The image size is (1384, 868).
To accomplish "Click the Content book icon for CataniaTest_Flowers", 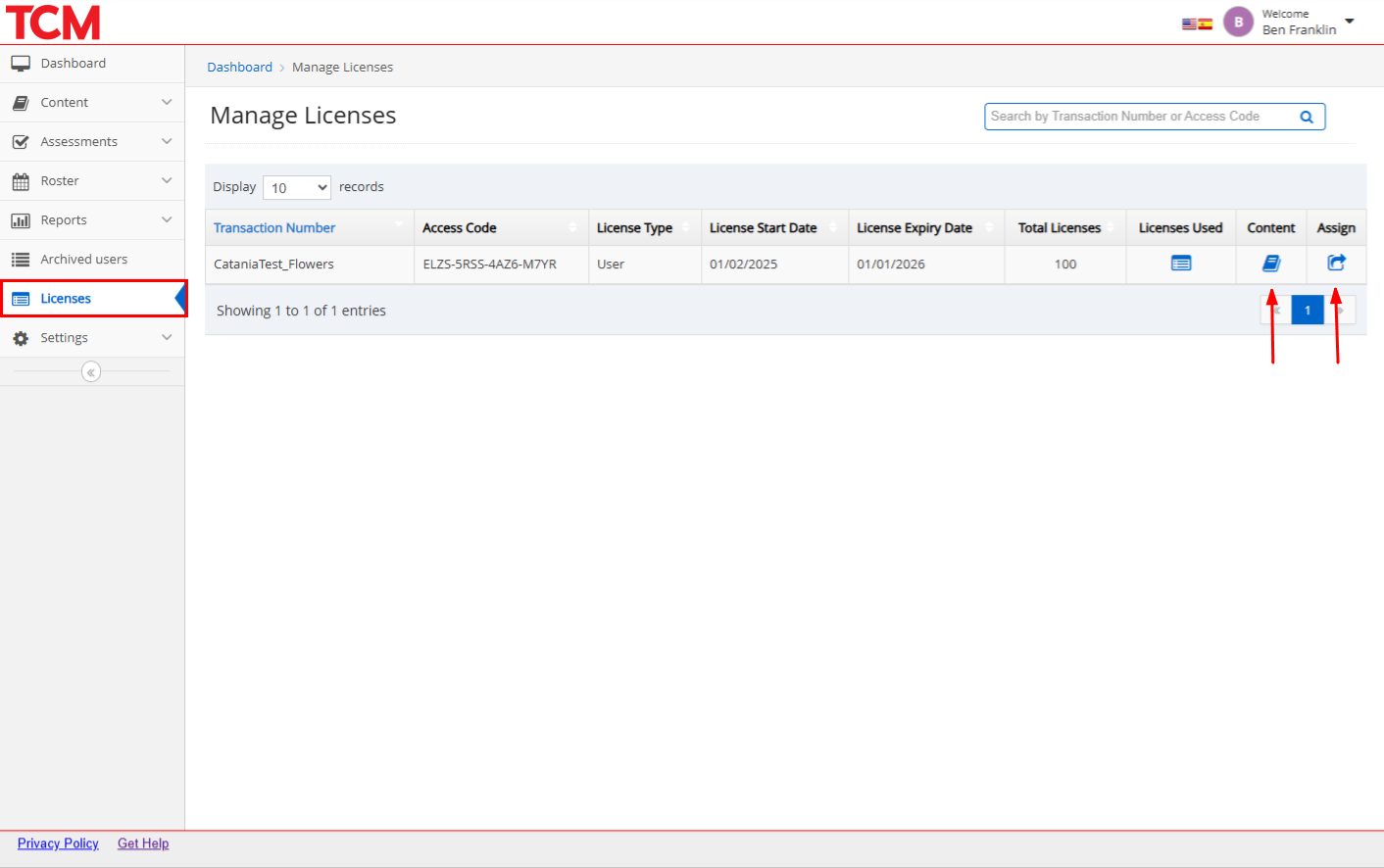I will pyautogui.click(x=1271, y=263).
